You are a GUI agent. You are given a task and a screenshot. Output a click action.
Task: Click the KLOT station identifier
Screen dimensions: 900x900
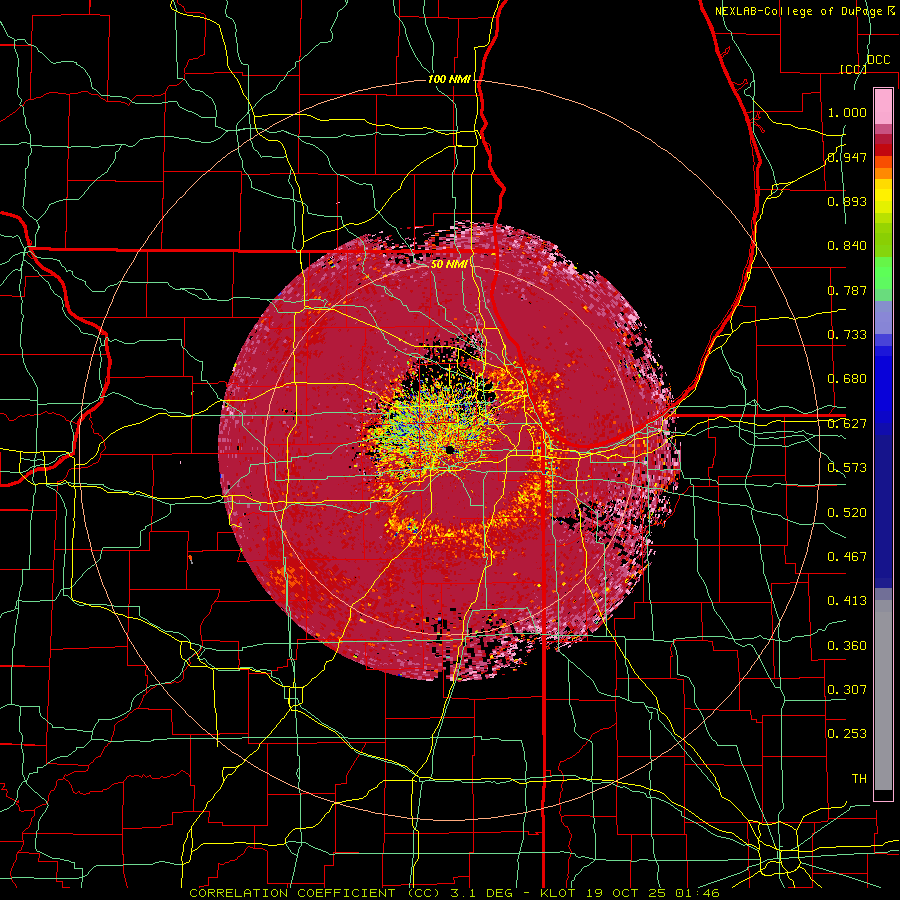click(x=559, y=893)
